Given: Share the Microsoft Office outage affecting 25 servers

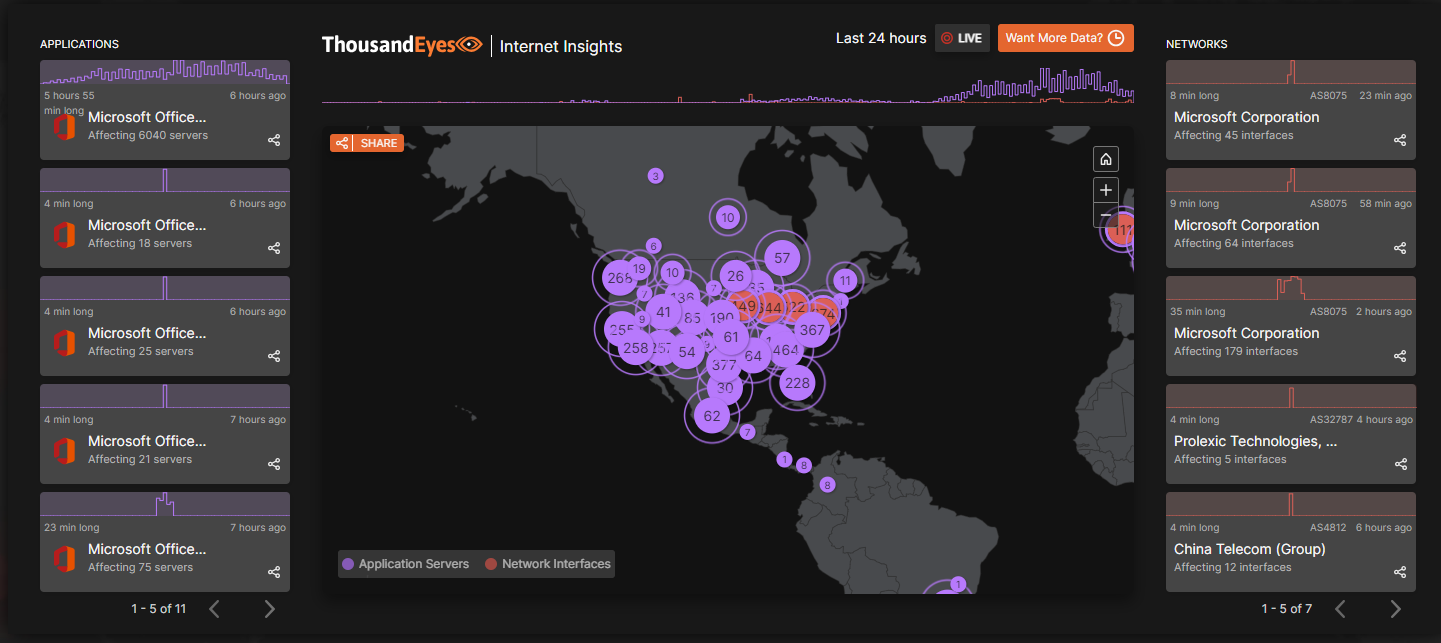Looking at the screenshot, I should pyautogui.click(x=274, y=356).
